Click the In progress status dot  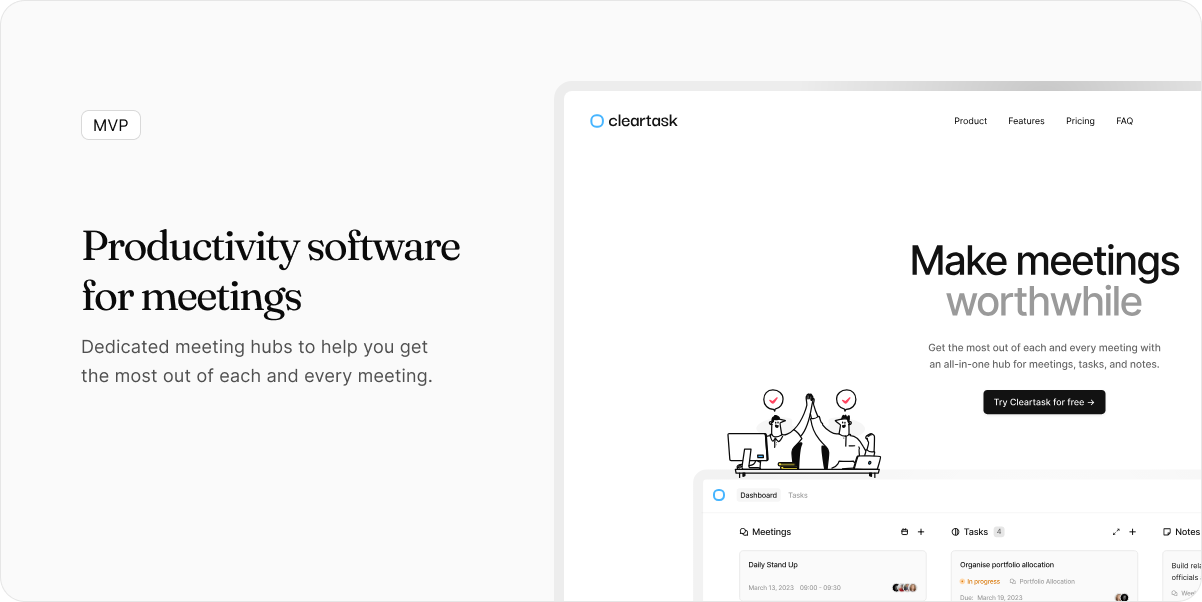tap(963, 581)
